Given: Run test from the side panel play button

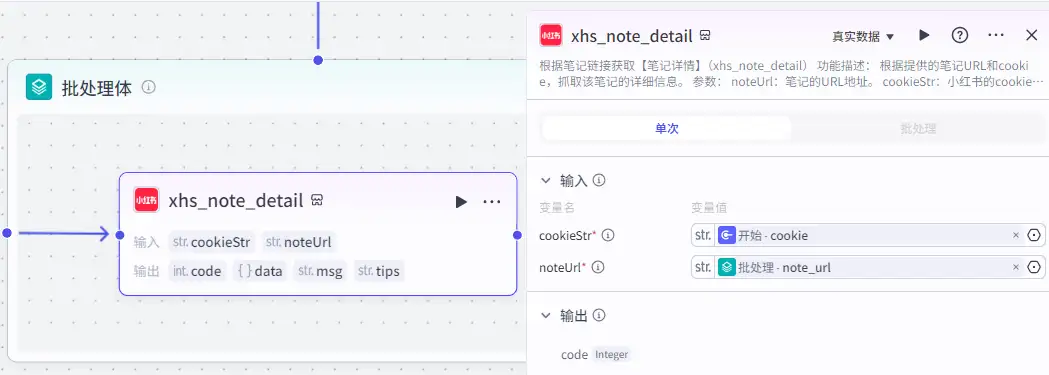Looking at the screenshot, I should (924, 35).
